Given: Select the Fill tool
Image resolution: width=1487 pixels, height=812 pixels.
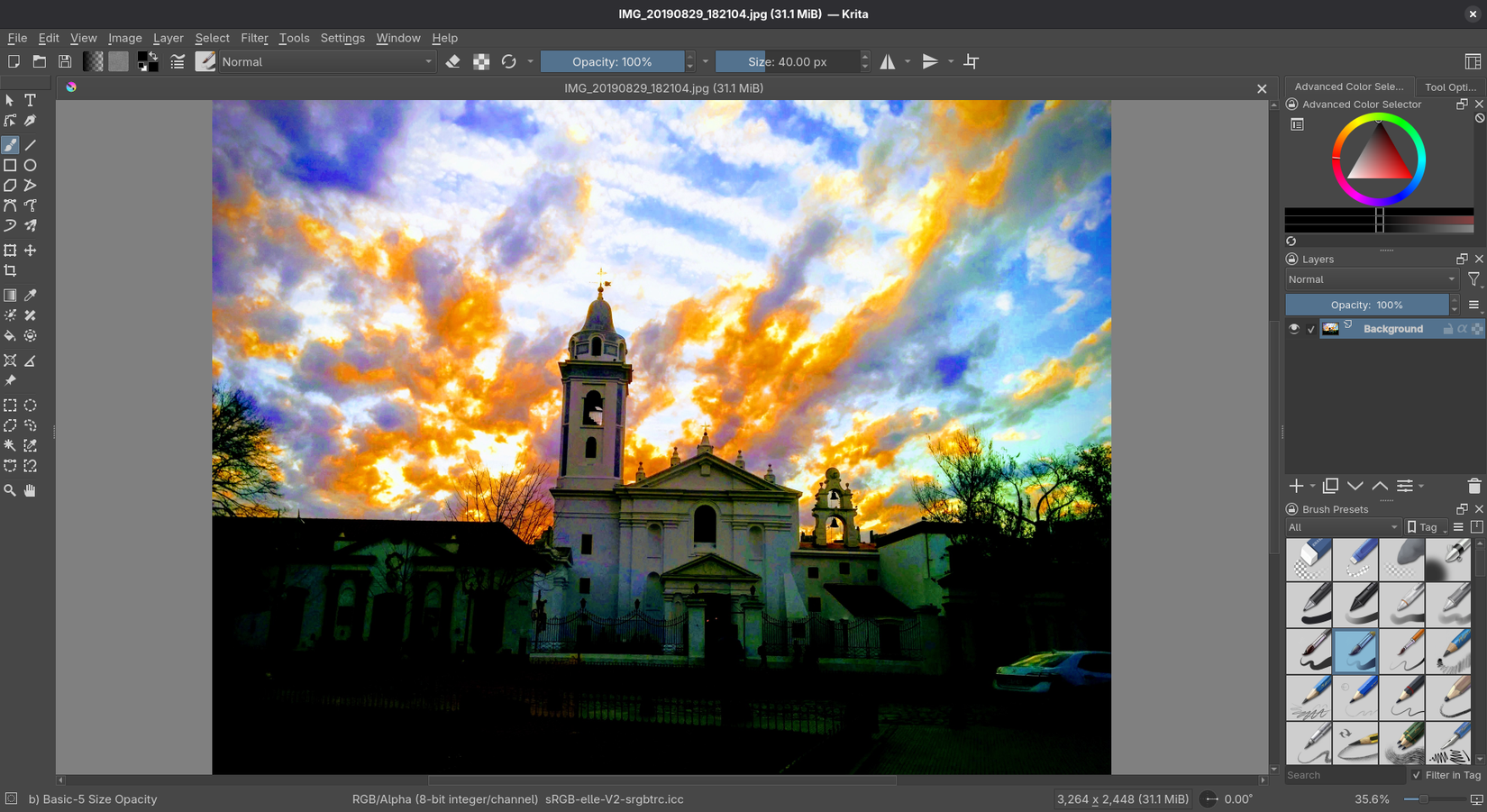Looking at the screenshot, I should [x=10, y=335].
